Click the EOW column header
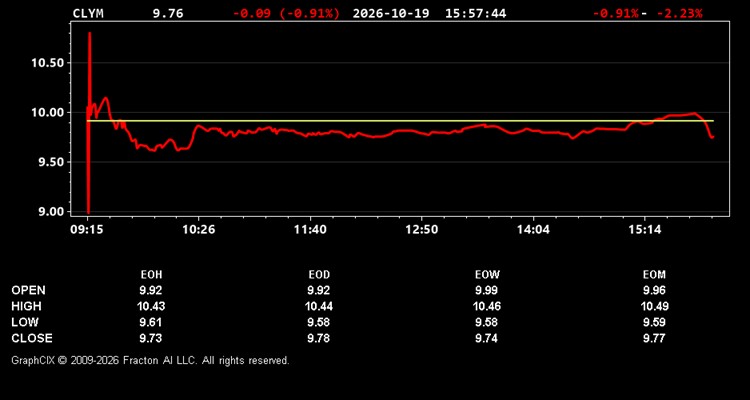This screenshot has height=400, width=750. point(486,275)
